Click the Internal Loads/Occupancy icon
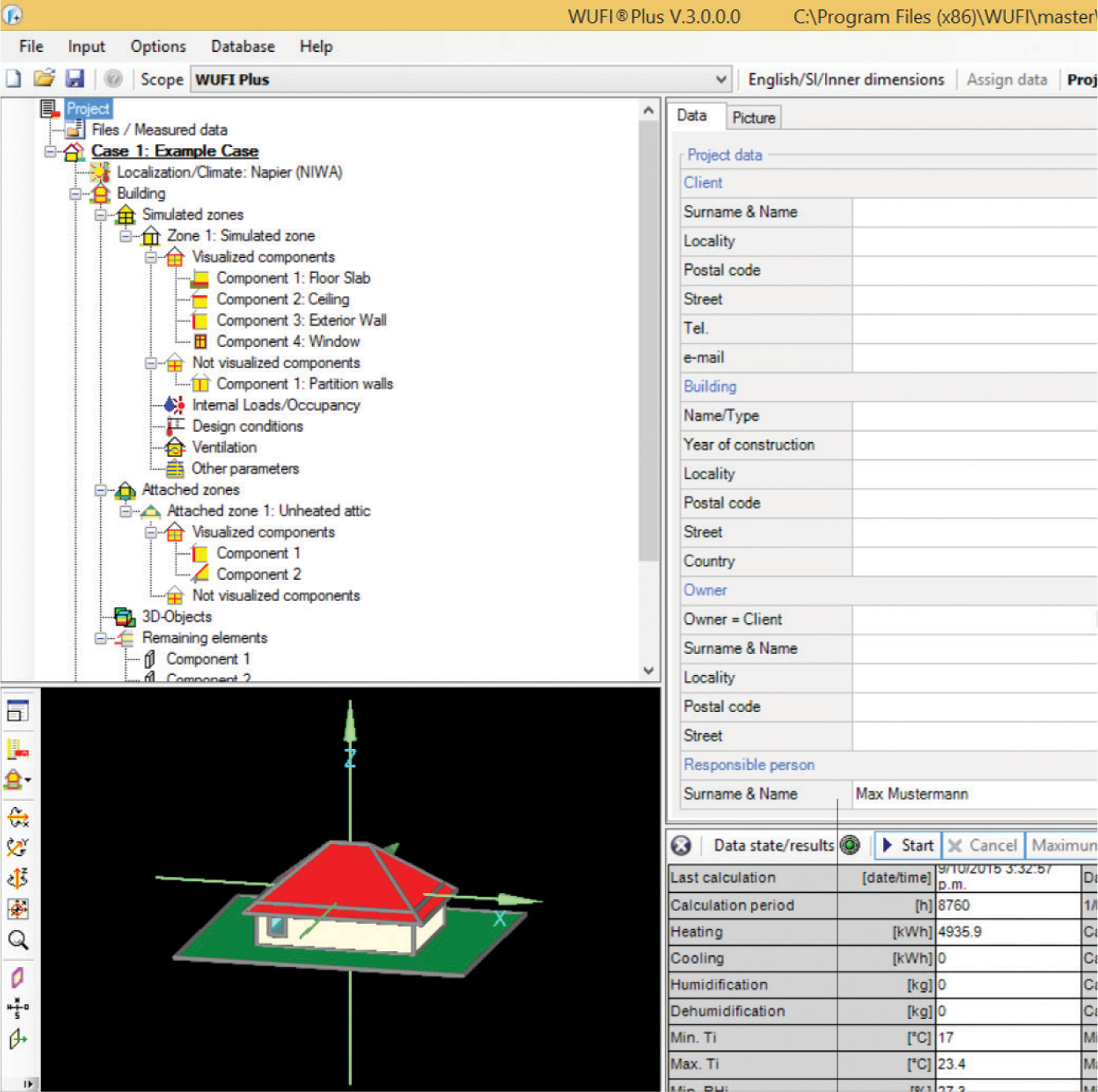Screen dimensions: 1098x1092 point(175,405)
